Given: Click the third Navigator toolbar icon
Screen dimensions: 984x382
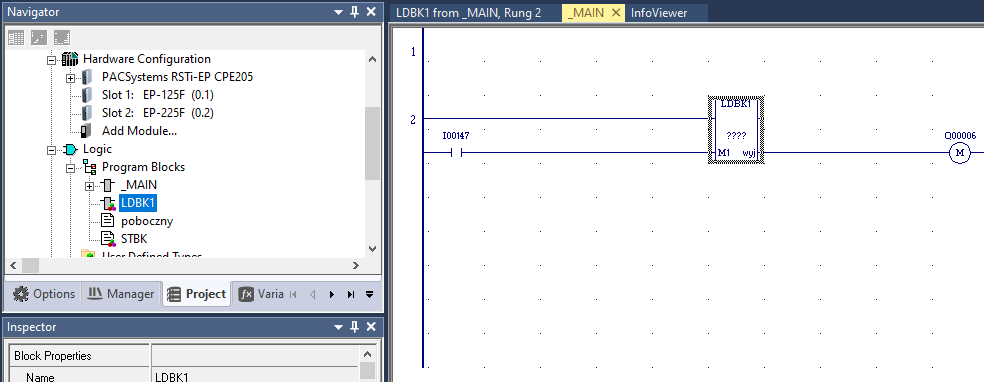Looking at the screenshot, I should [62, 38].
